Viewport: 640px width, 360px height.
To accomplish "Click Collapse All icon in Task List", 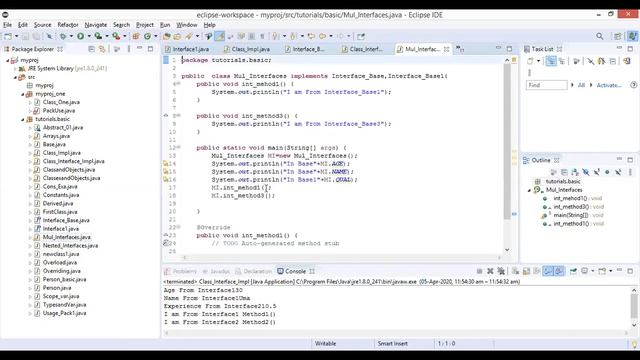I will pyautogui.click(x=613, y=61).
